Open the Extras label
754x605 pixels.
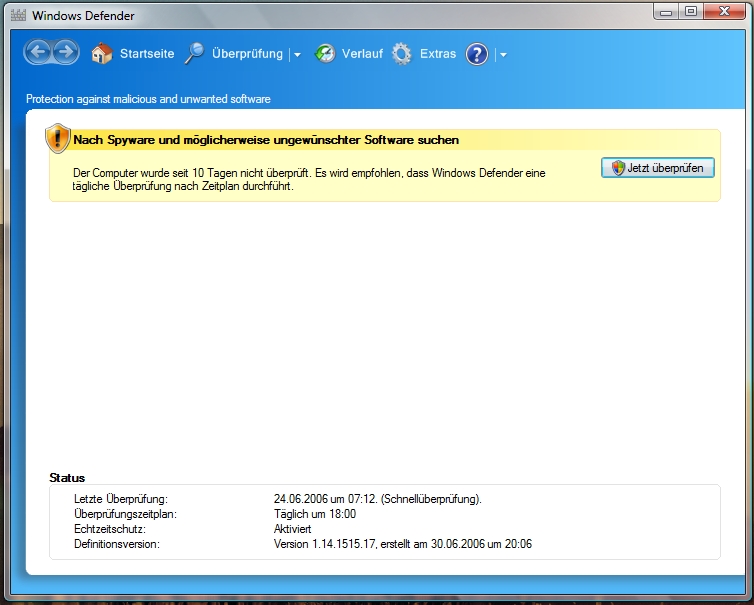pos(438,53)
